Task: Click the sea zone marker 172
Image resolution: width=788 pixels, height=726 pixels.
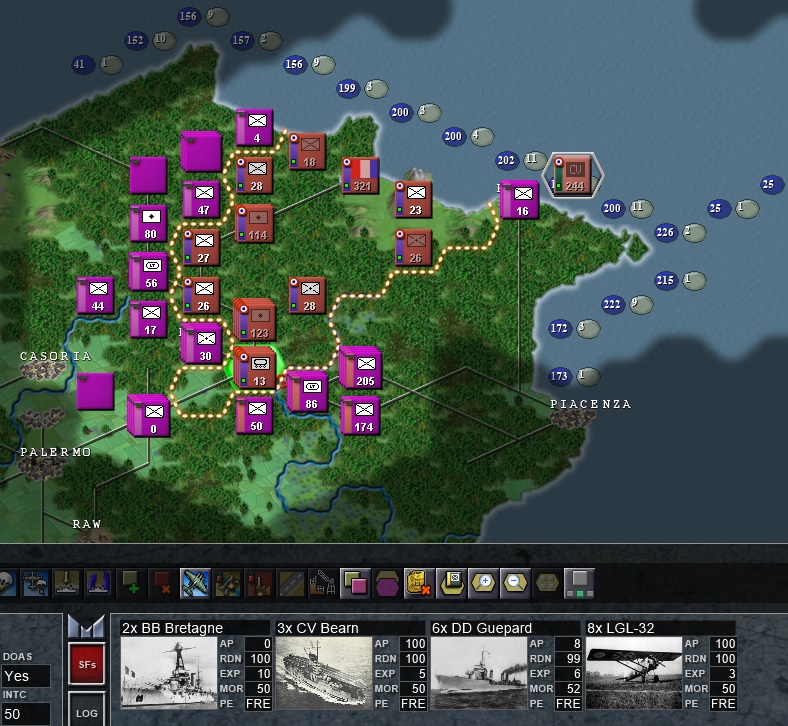Action: (x=559, y=329)
